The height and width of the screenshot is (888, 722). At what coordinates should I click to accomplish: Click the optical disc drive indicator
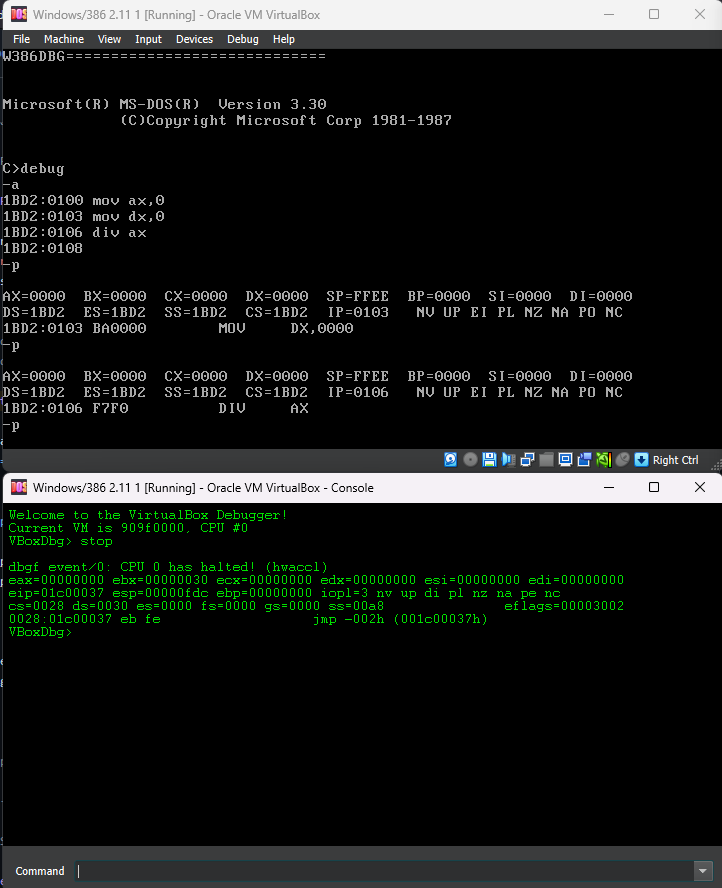pos(470,460)
